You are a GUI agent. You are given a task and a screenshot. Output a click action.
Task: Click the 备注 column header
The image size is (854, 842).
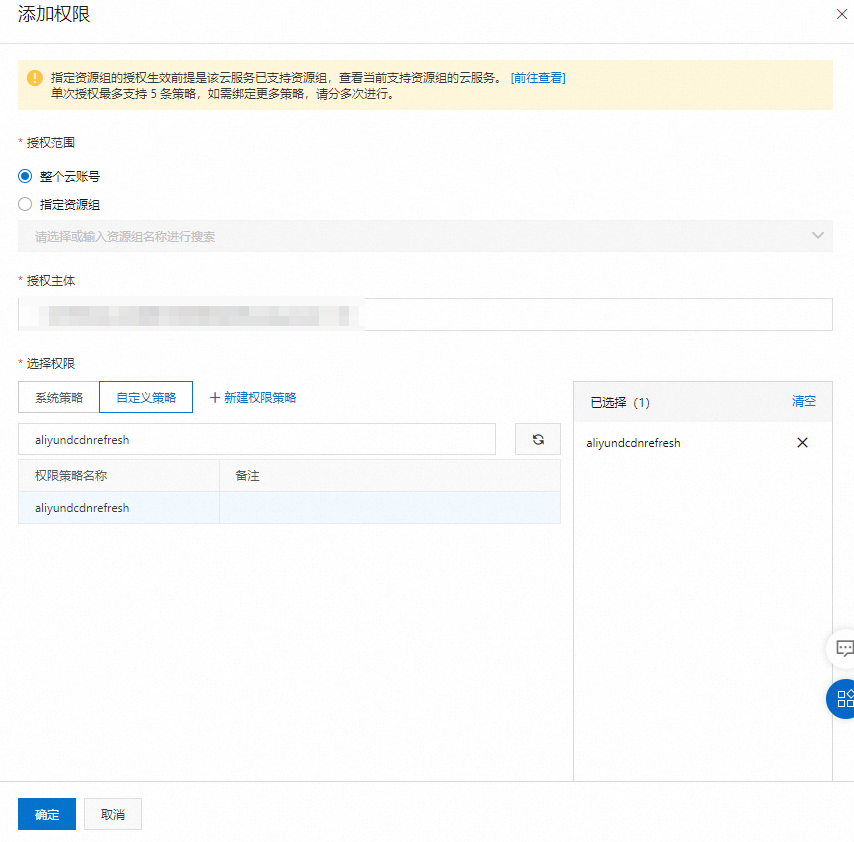coord(390,475)
